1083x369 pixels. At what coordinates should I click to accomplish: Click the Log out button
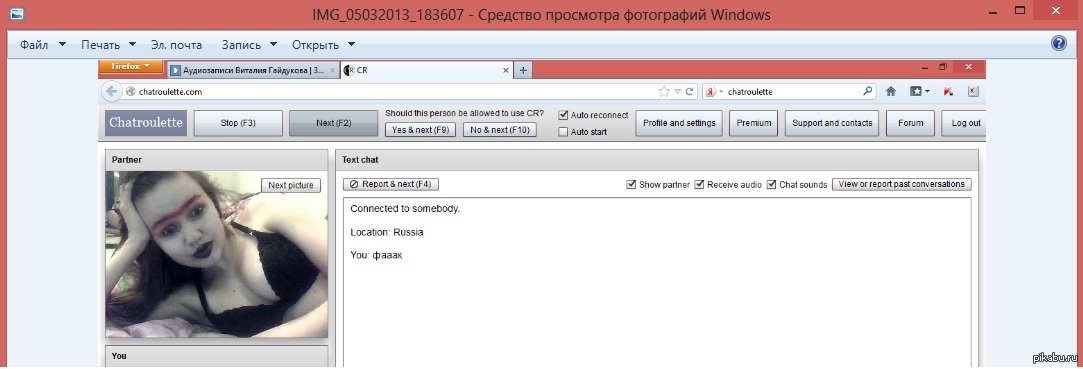pyautogui.click(x=964, y=123)
